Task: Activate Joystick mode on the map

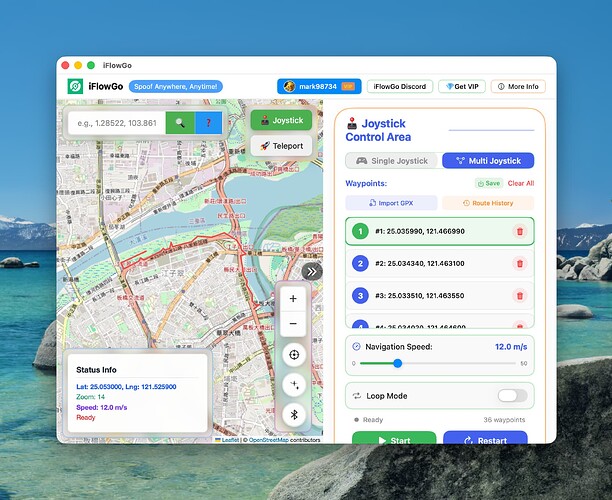Action: tap(281, 120)
